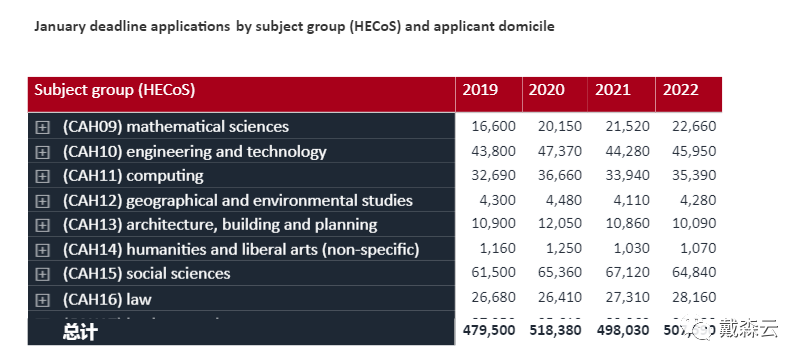Click law 2022 value 28,160

(694, 297)
